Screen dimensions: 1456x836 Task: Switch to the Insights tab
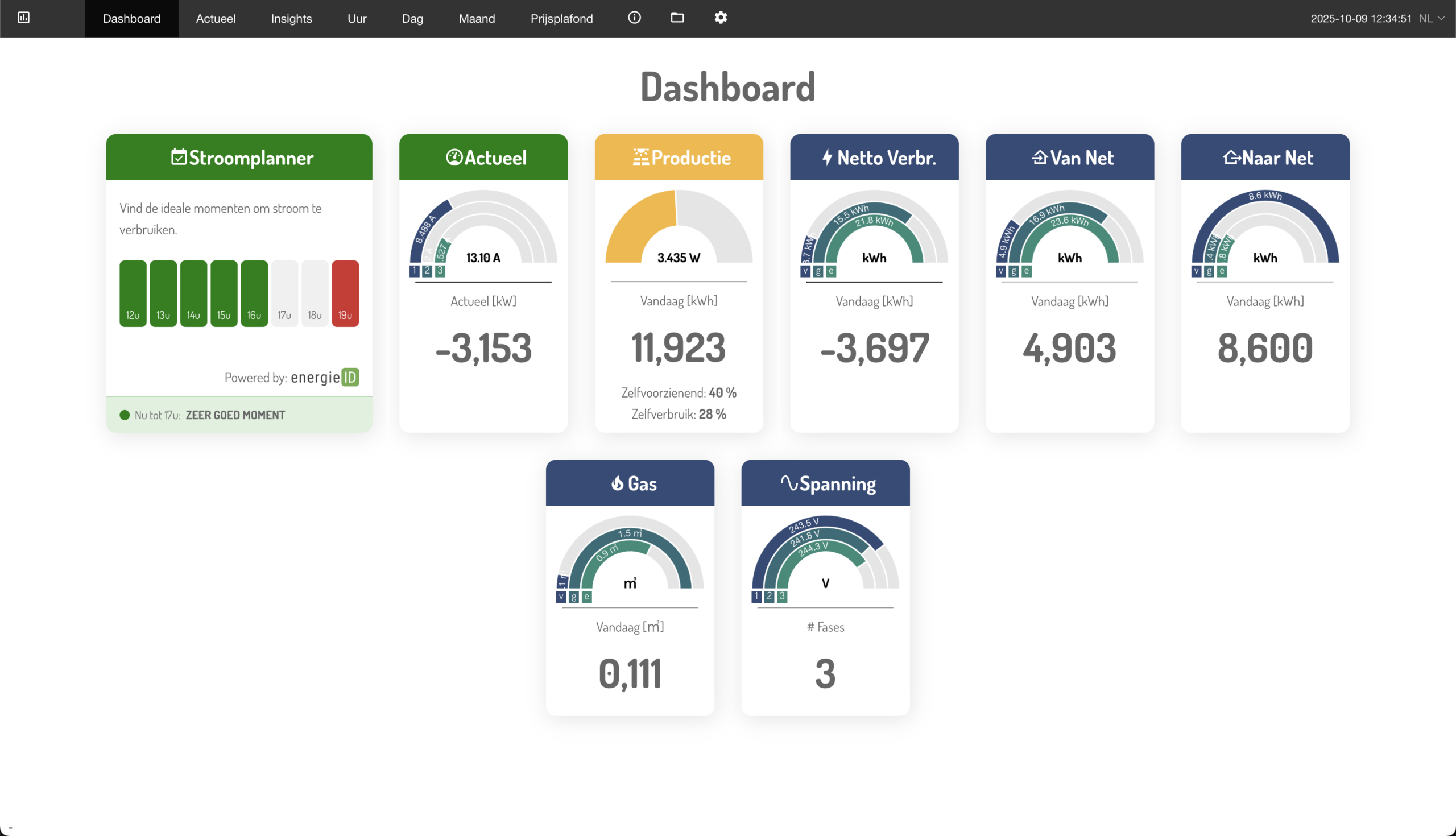(291, 18)
